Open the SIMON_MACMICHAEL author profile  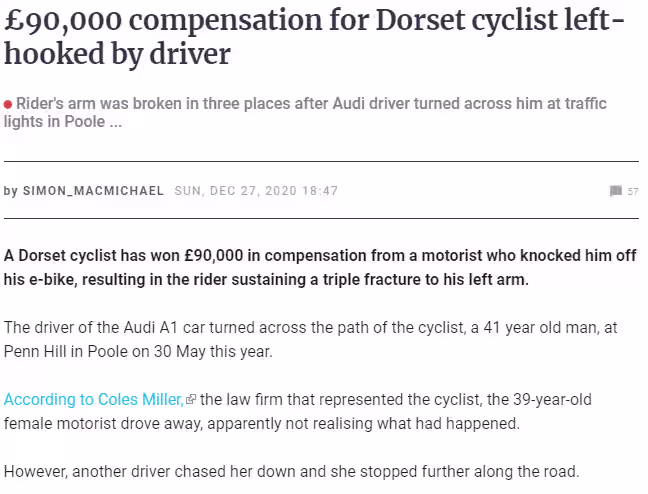click(93, 191)
